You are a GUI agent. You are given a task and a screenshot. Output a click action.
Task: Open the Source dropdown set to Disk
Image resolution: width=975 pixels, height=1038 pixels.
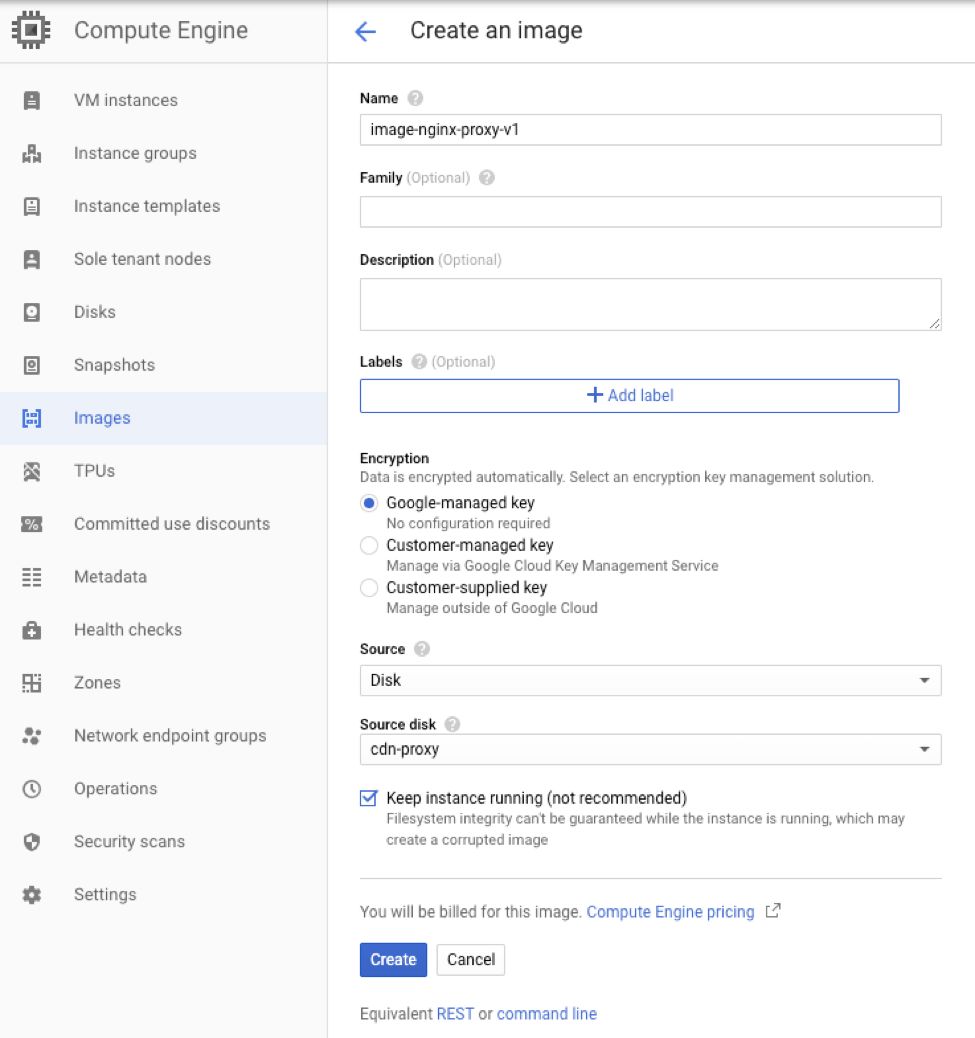click(x=650, y=680)
